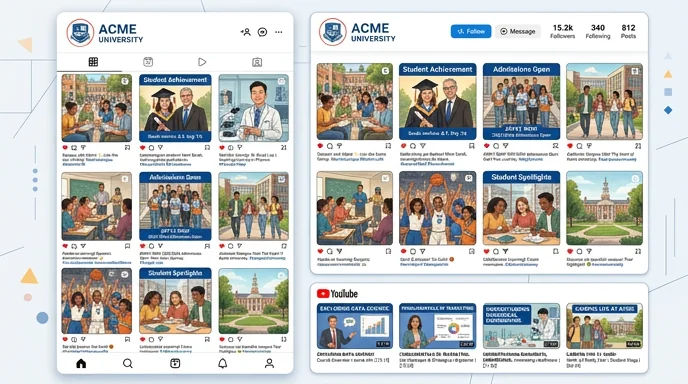The image size is (688, 384).
Task: Share the mobile Student Achievement post
Action: tap(160, 148)
